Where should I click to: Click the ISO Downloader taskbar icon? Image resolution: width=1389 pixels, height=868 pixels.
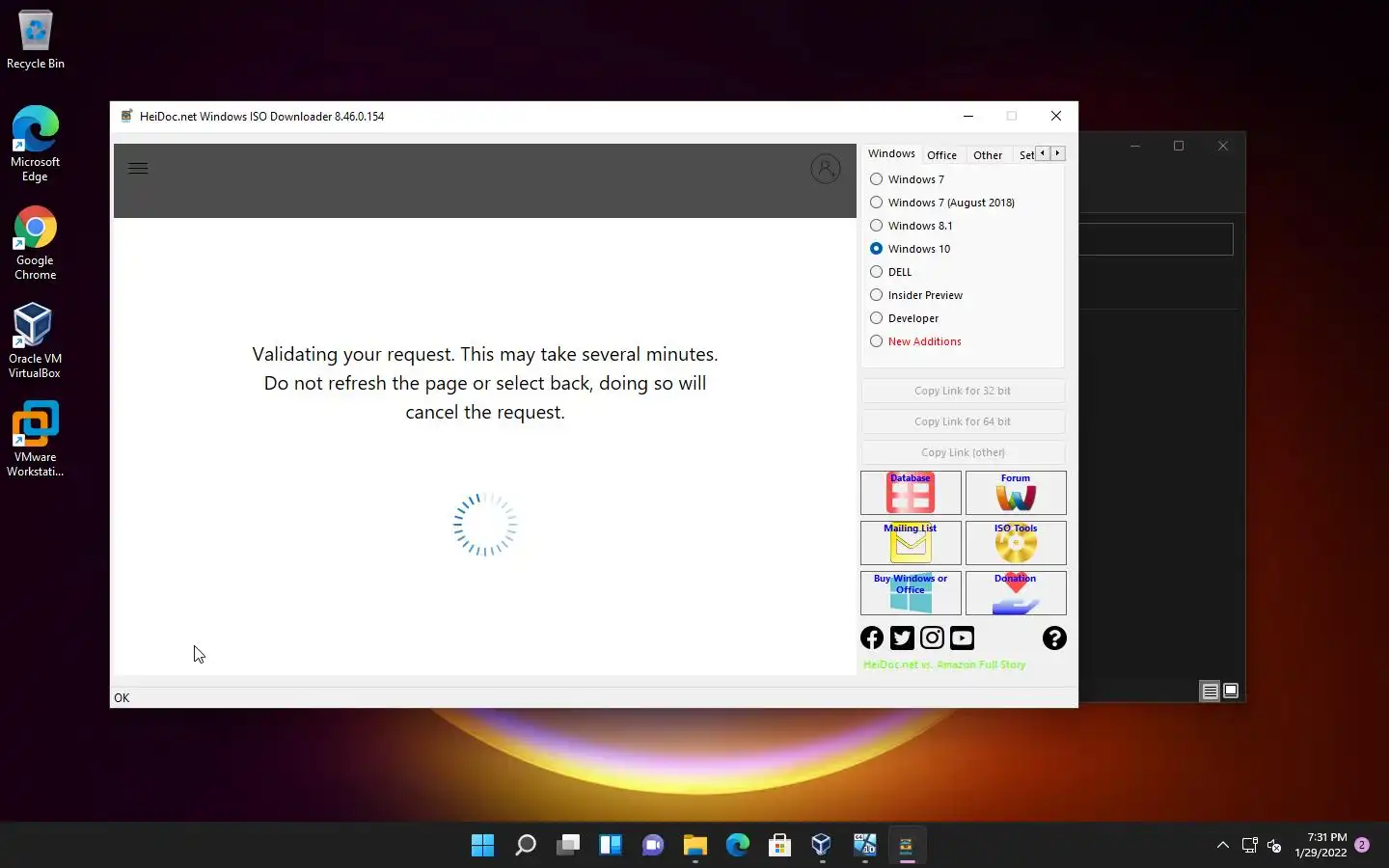pos(907,846)
